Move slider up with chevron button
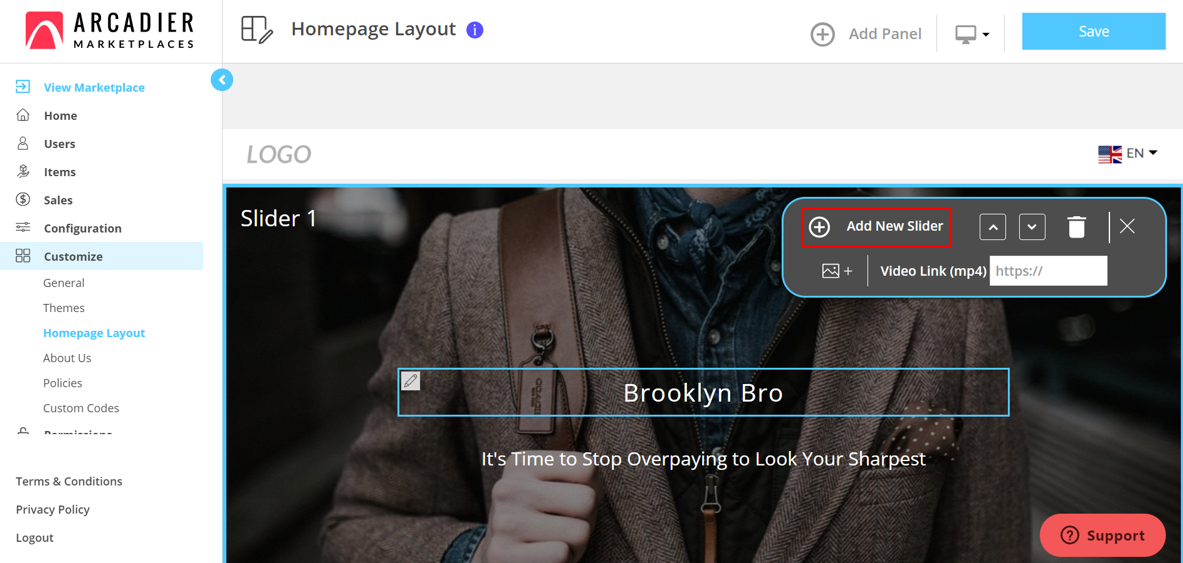 coord(993,226)
